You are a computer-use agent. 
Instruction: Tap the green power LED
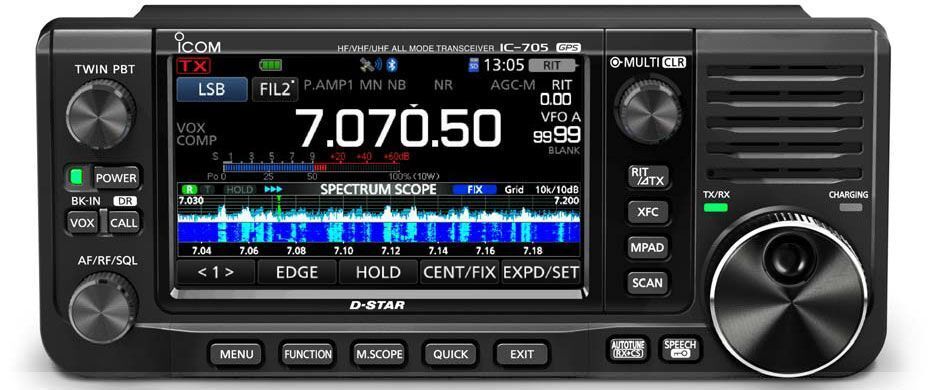[76, 176]
